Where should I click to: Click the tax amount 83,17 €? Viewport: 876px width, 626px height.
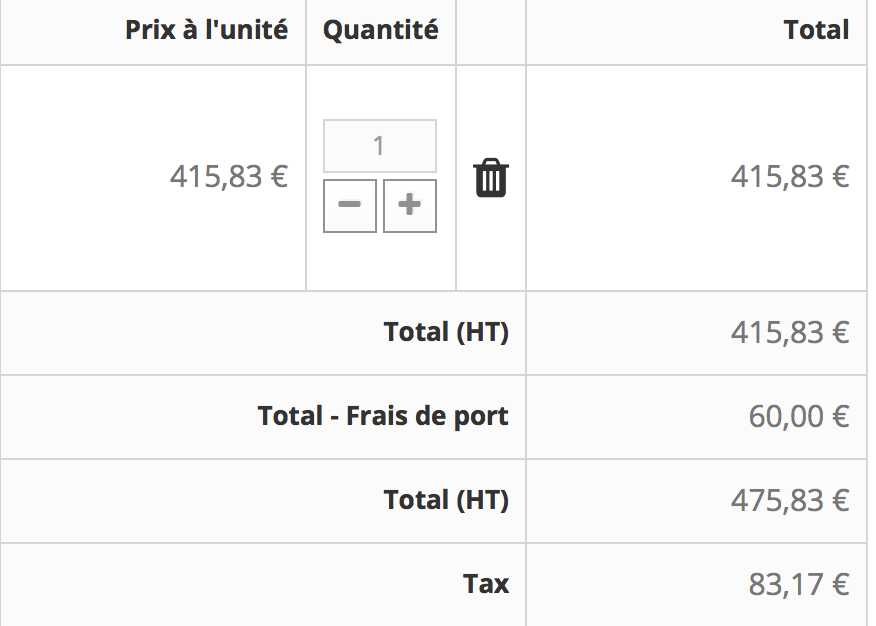(799, 584)
